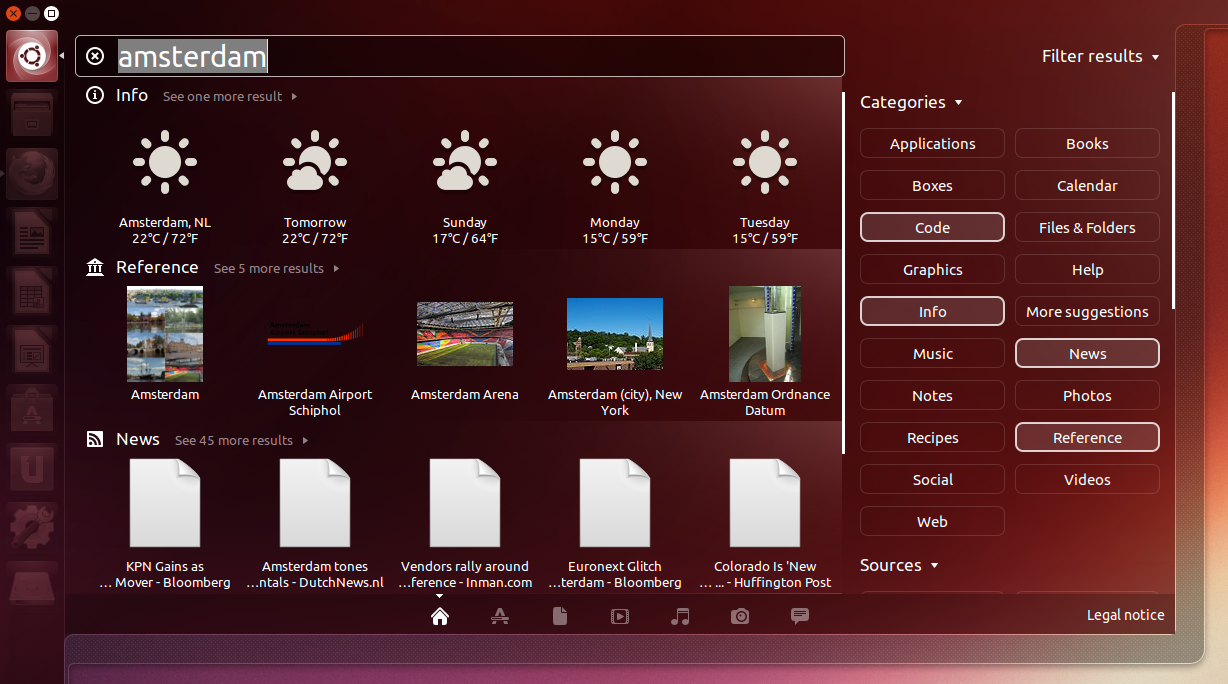The height and width of the screenshot is (684, 1228).
Task: Disable the Code category filter
Action: (x=932, y=227)
